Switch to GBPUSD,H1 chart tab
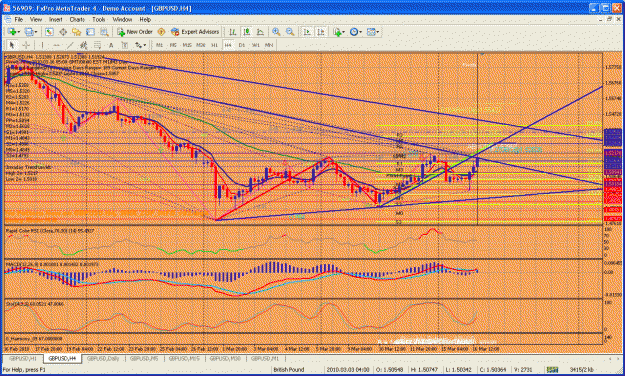This screenshot has height=376, width=625. tap(22, 358)
